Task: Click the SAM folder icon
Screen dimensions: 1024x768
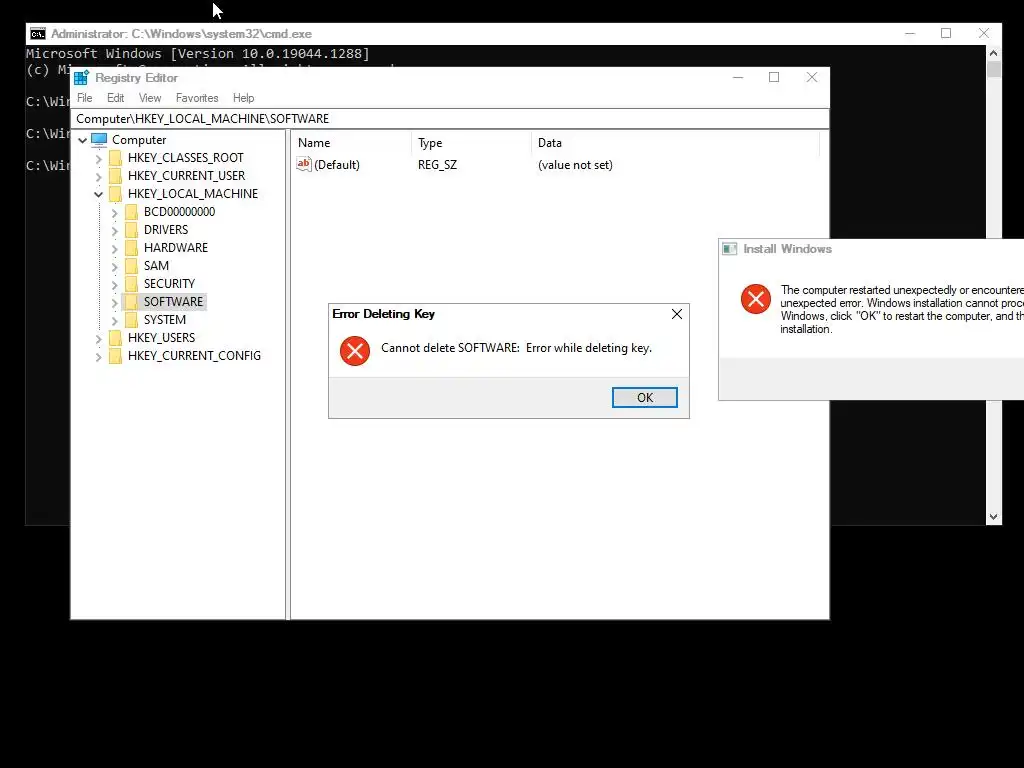Action: 131,266
